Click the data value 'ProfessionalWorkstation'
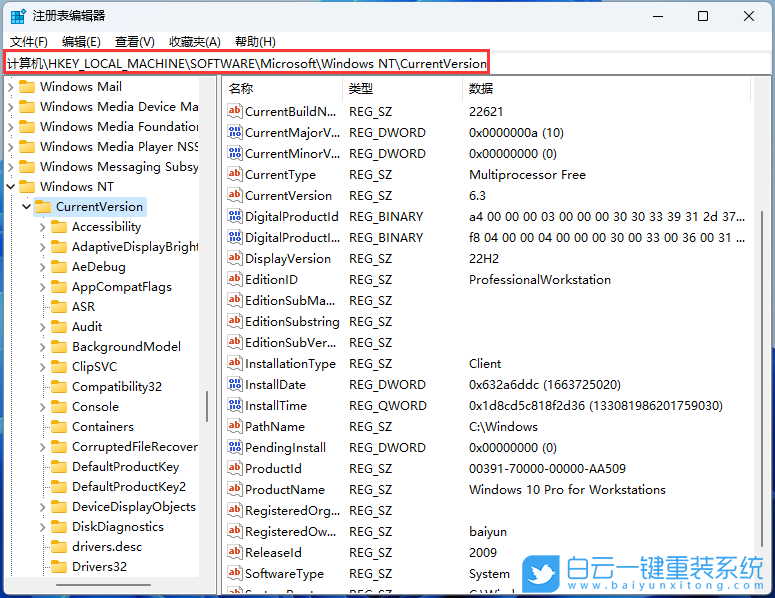The height and width of the screenshot is (598, 775). pos(540,280)
